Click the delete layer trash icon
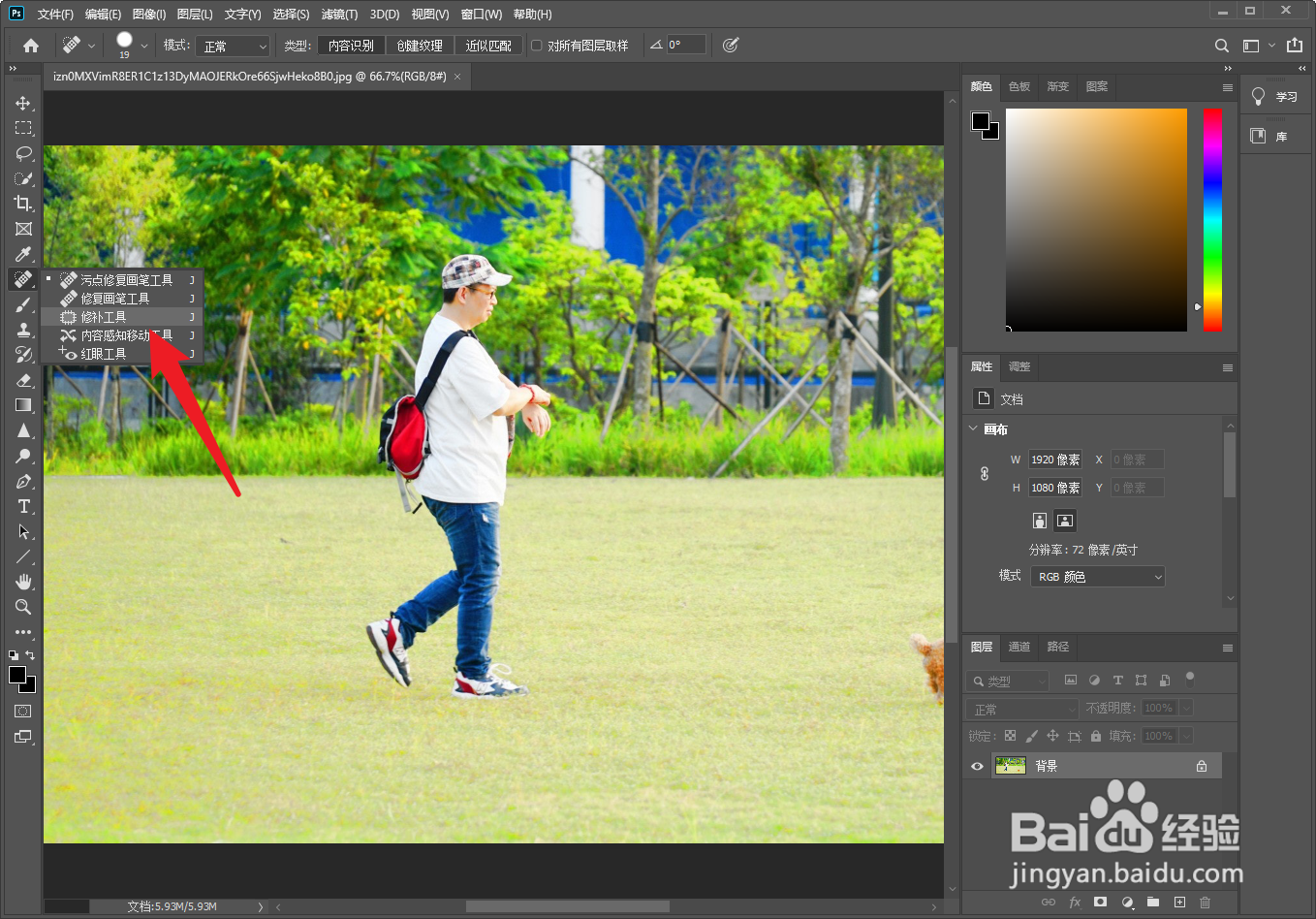 (x=1206, y=902)
